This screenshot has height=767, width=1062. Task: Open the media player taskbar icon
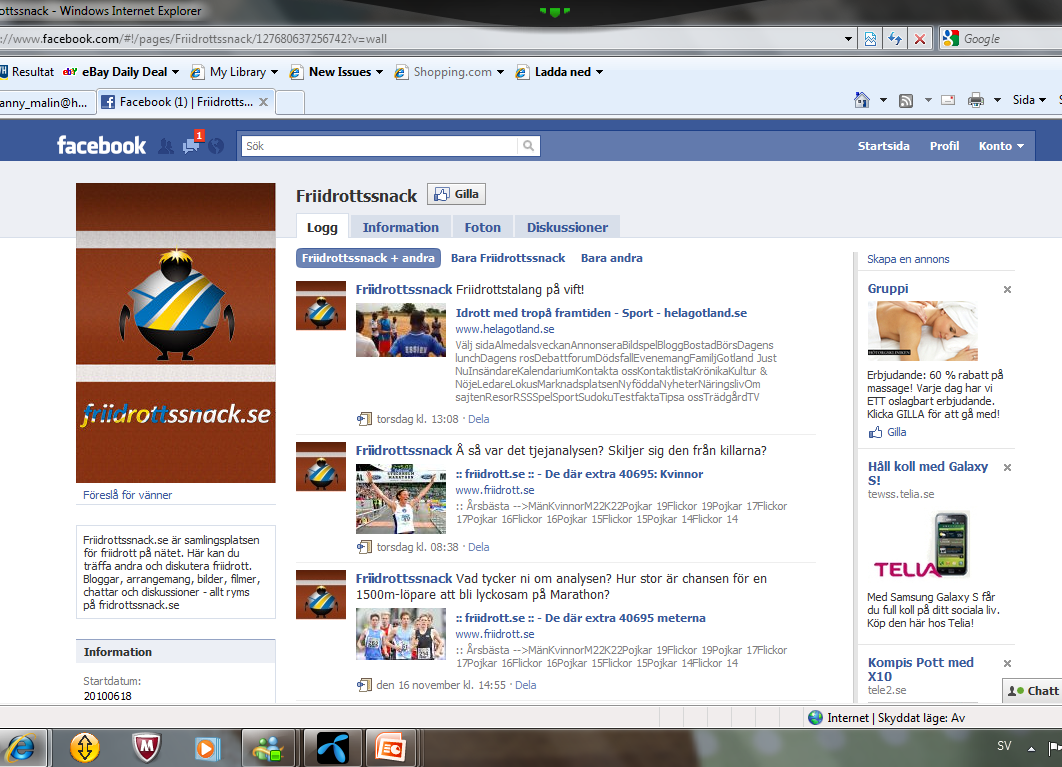pyautogui.click(x=207, y=748)
